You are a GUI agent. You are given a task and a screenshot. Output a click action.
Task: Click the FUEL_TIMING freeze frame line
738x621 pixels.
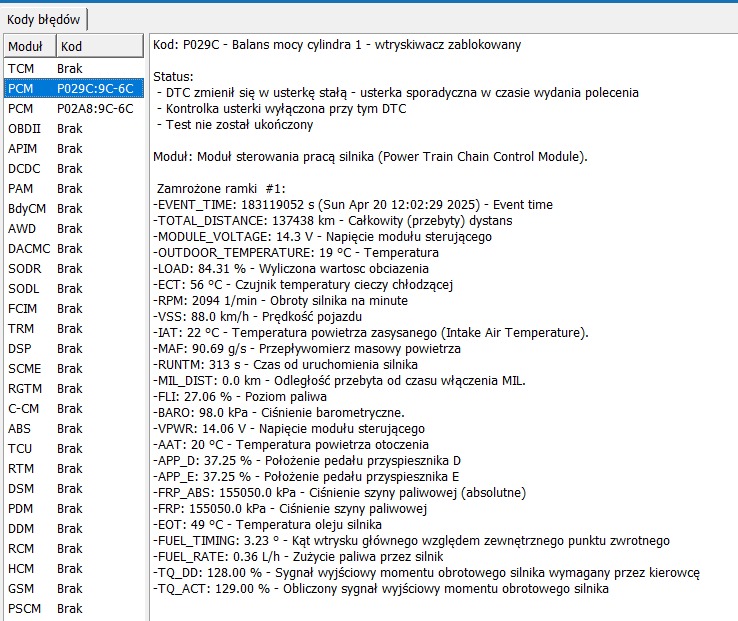point(411,541)
